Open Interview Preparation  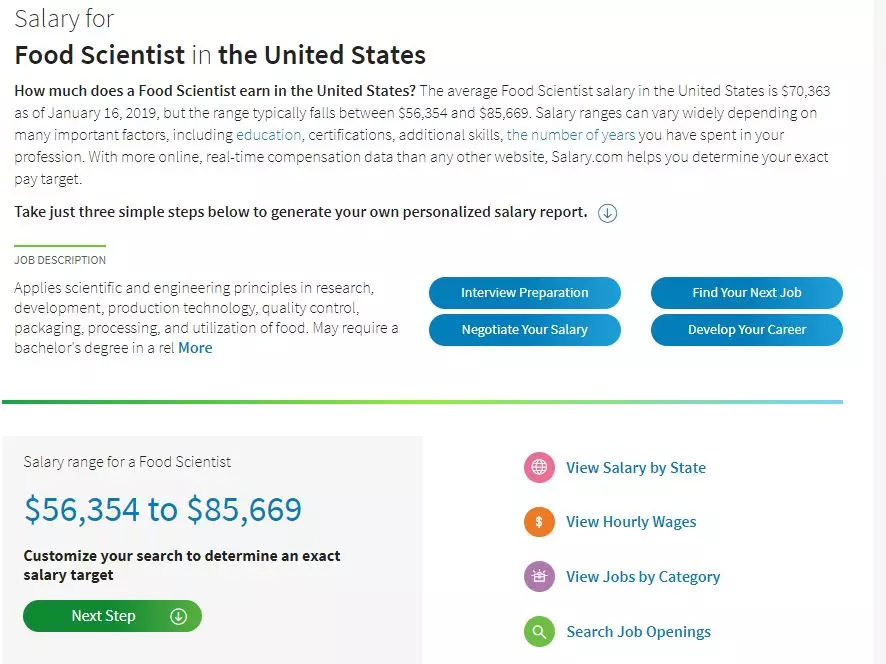pos(524,293)
